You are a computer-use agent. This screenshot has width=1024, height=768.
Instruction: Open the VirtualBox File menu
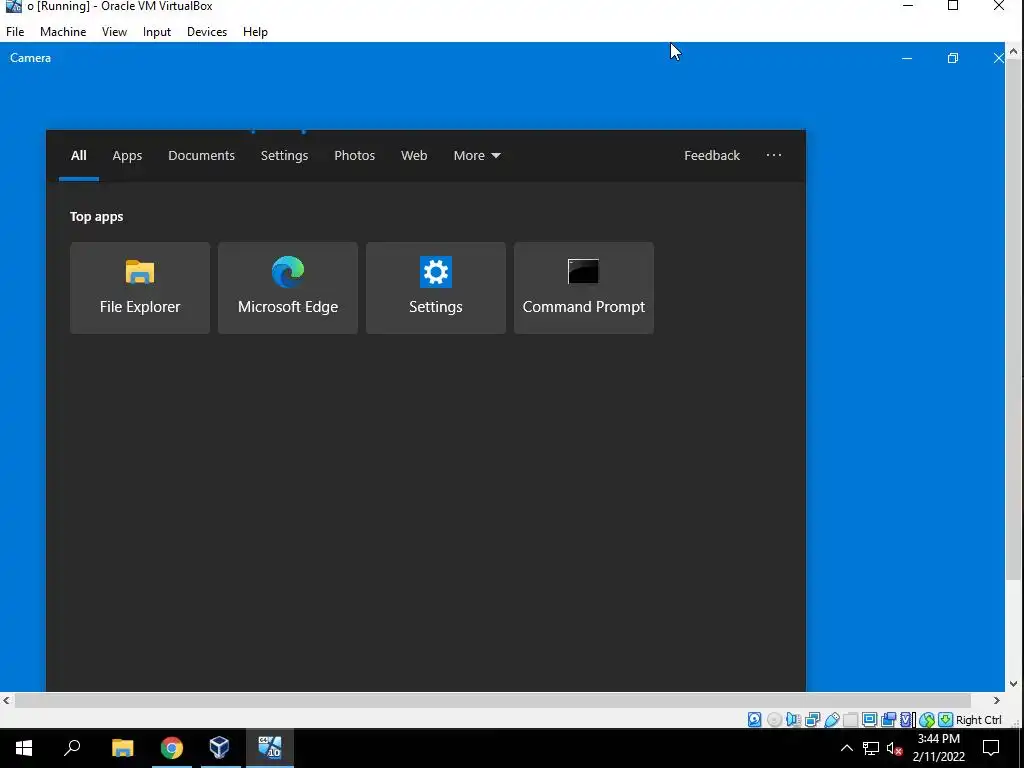(15, 31)
